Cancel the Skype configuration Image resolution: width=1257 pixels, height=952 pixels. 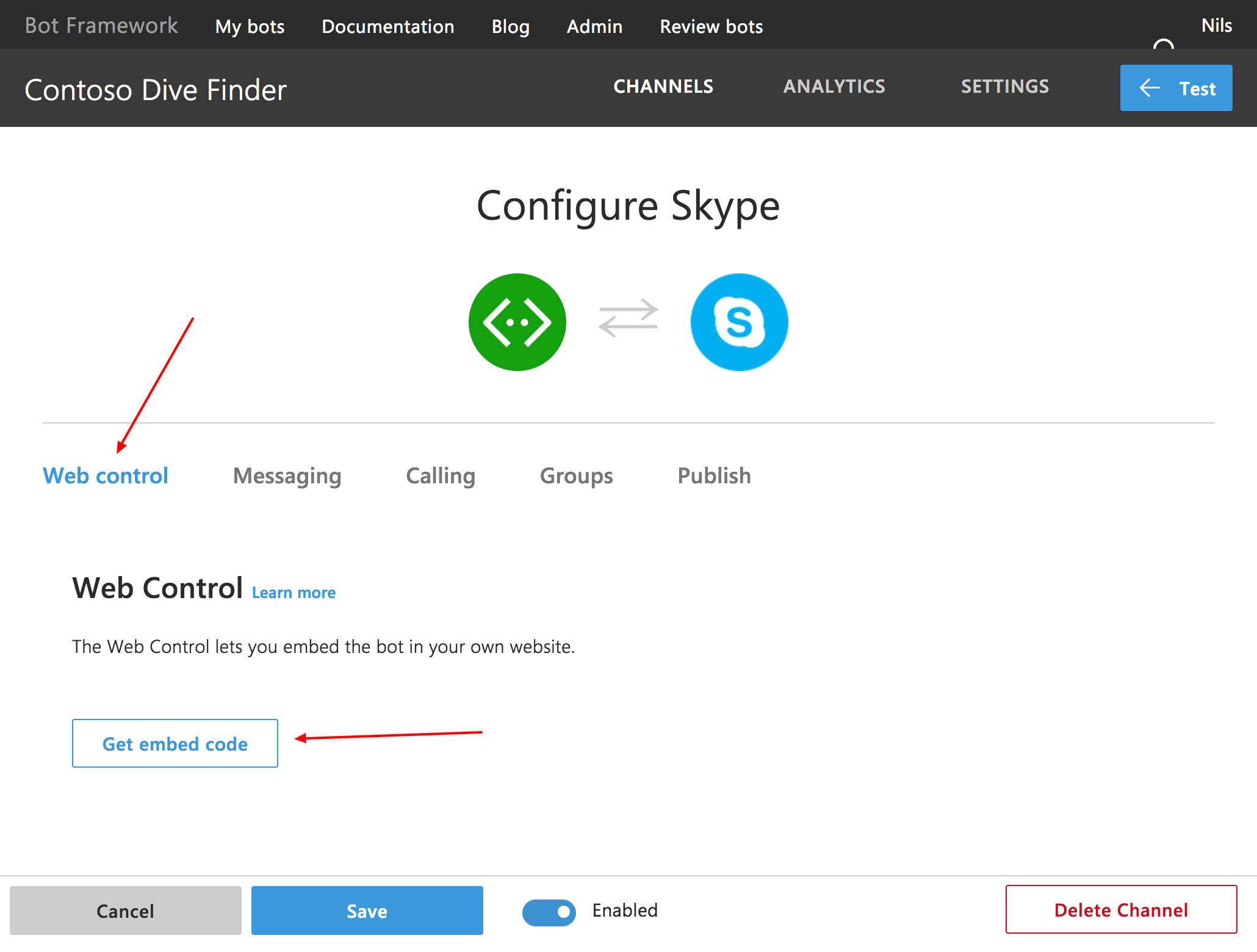click(125, 911)
